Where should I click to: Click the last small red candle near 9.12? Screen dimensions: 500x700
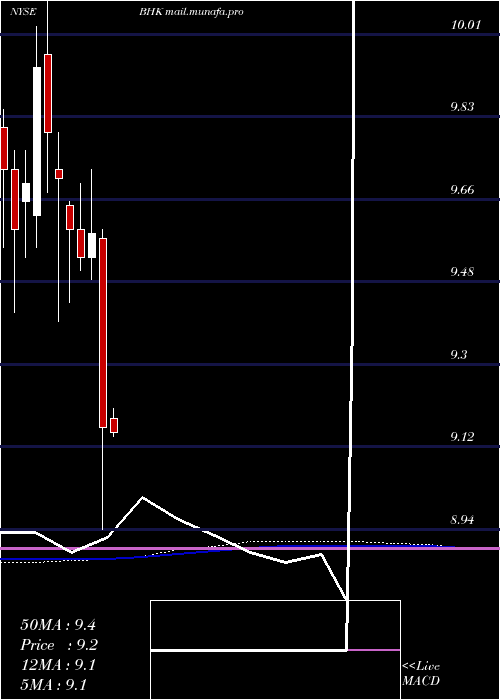114,425
